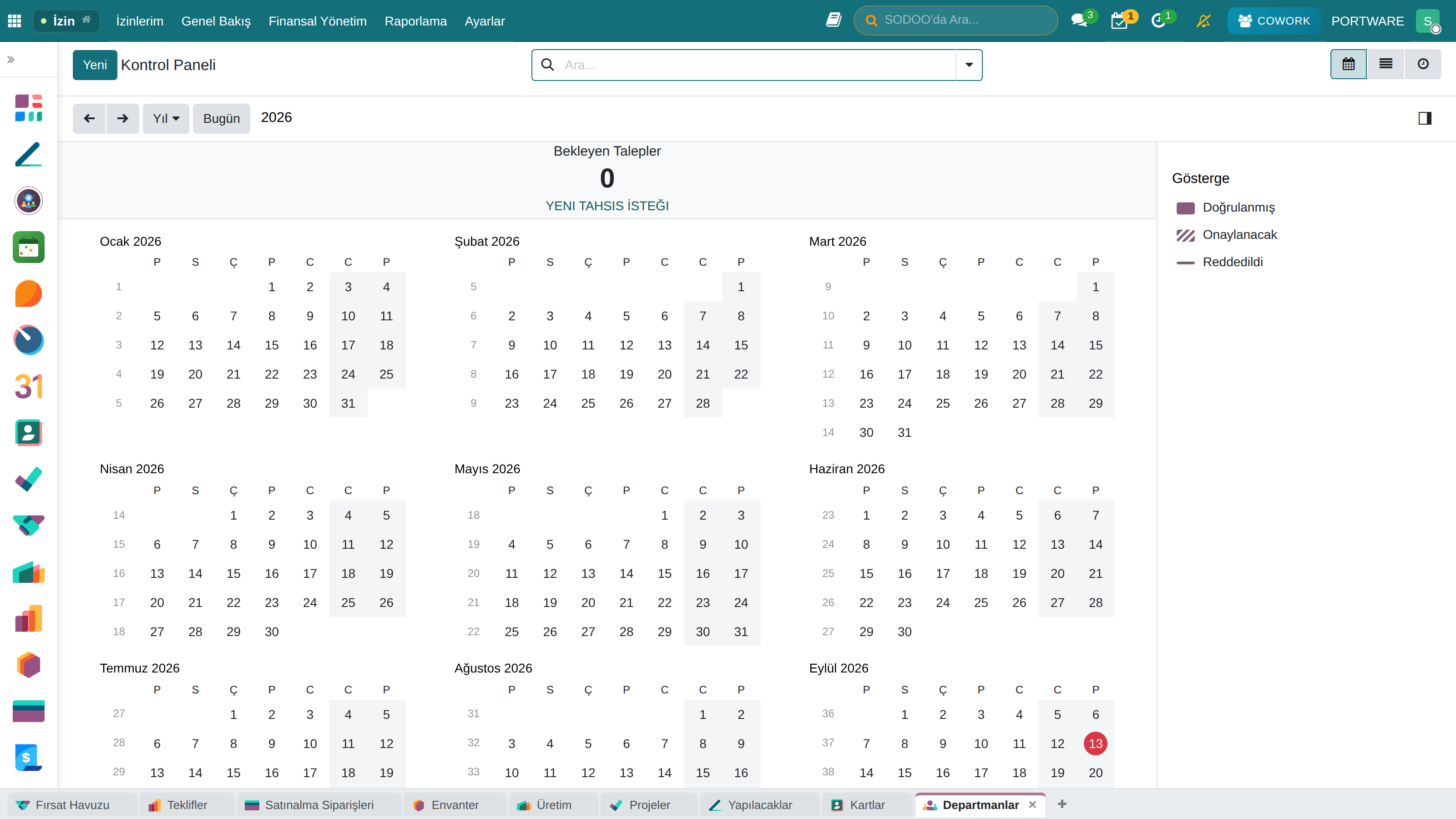Open the handshake CRM app in sidebar
1456x819 pixels.
[28, 526]
